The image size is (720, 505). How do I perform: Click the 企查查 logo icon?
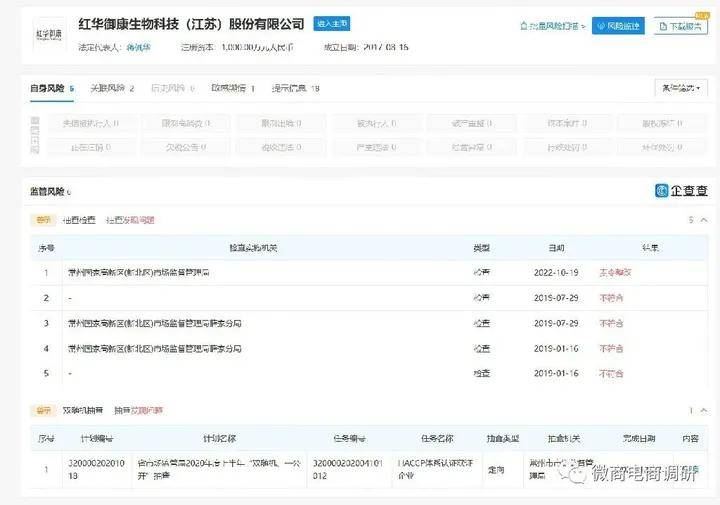(x=662, y=191)
